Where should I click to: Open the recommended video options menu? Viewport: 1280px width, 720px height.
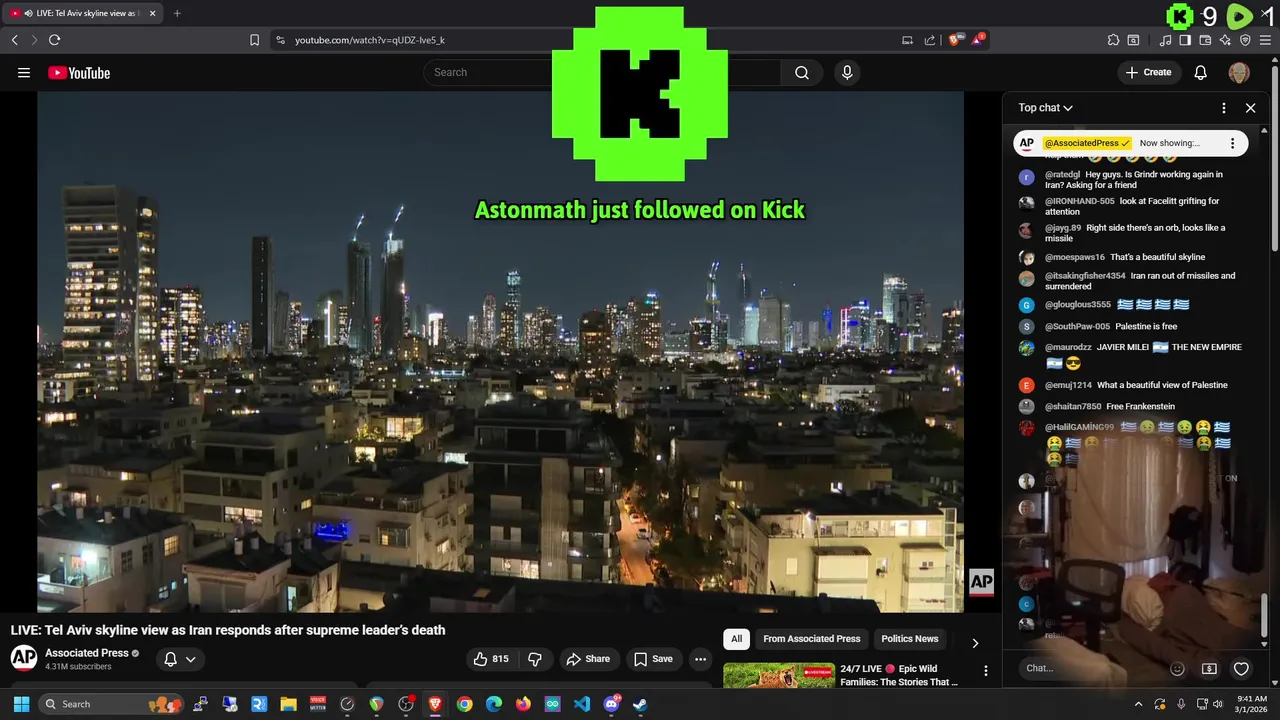985,671
